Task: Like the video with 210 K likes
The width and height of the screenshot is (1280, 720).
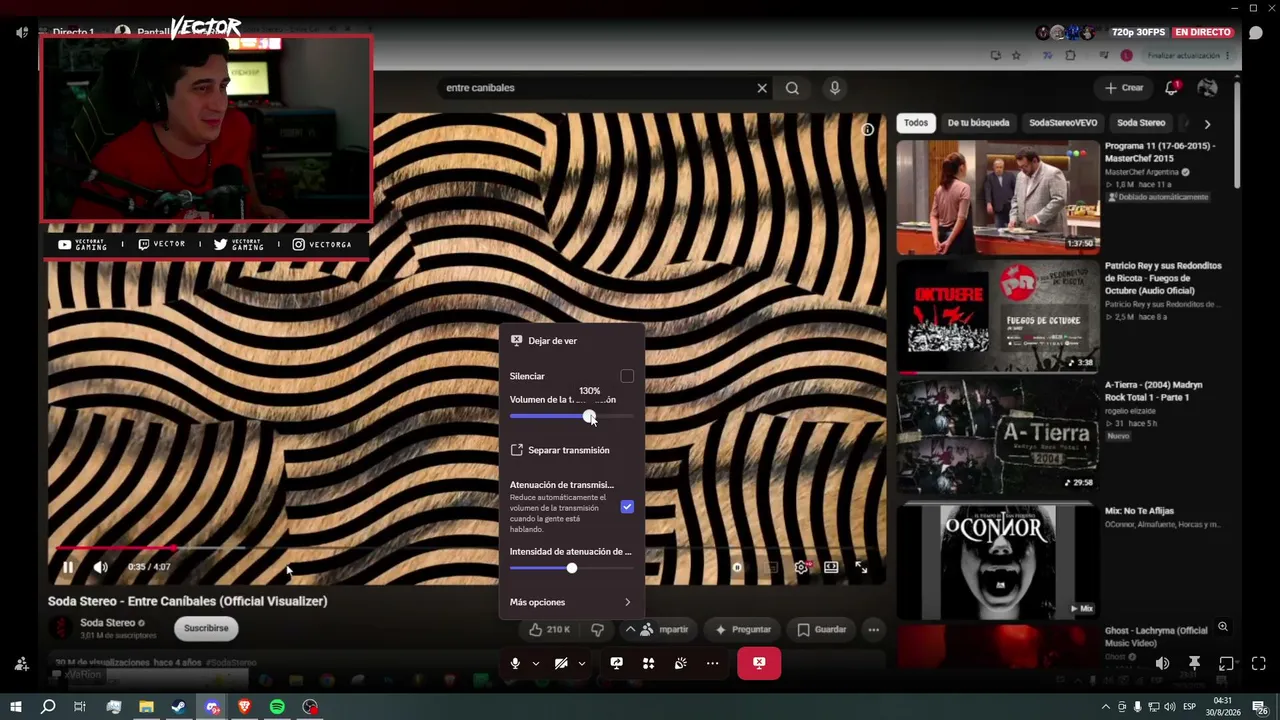Action: pyautogui.click(x=550, y=629)
